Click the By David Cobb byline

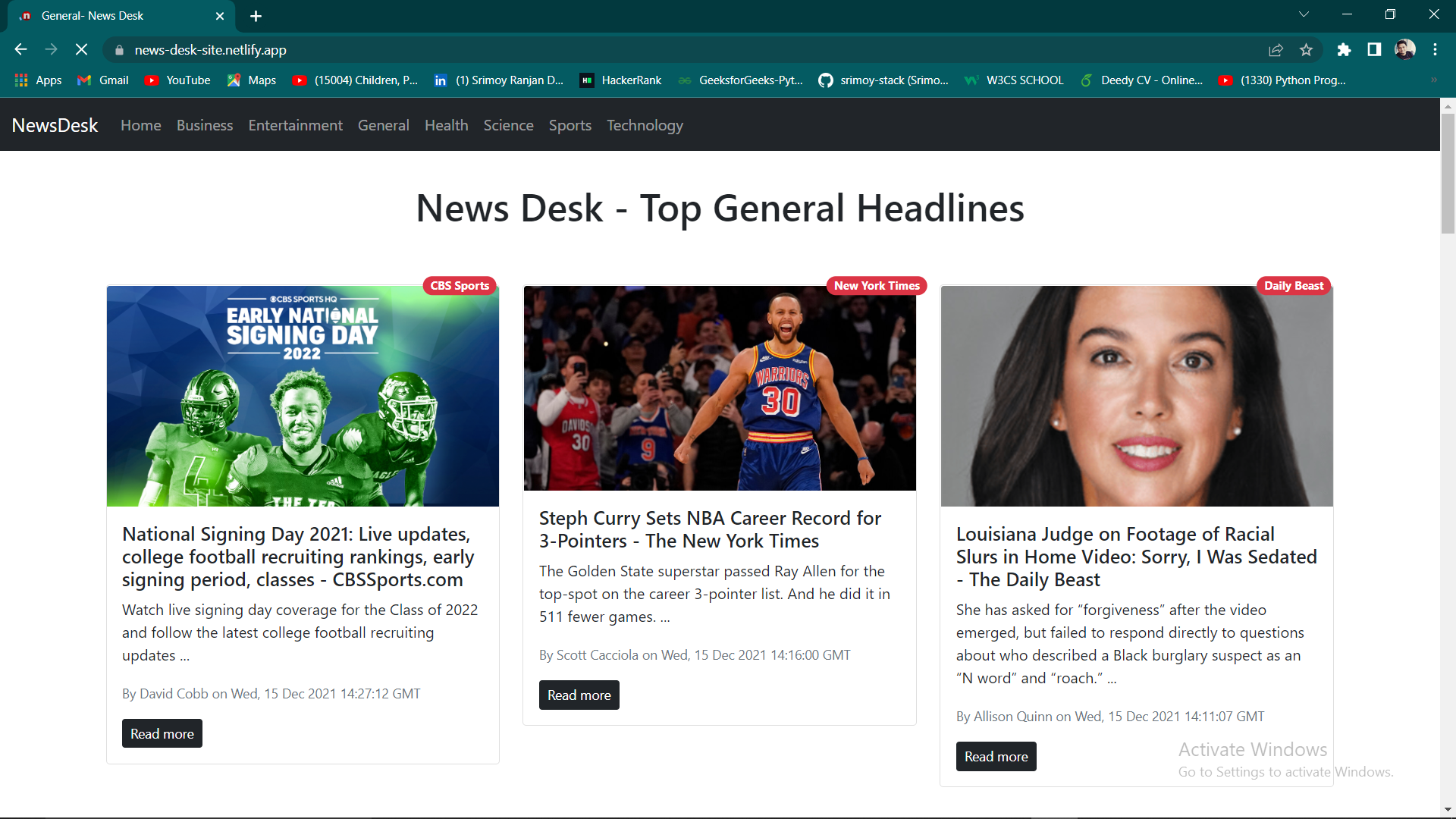(271, 694)
